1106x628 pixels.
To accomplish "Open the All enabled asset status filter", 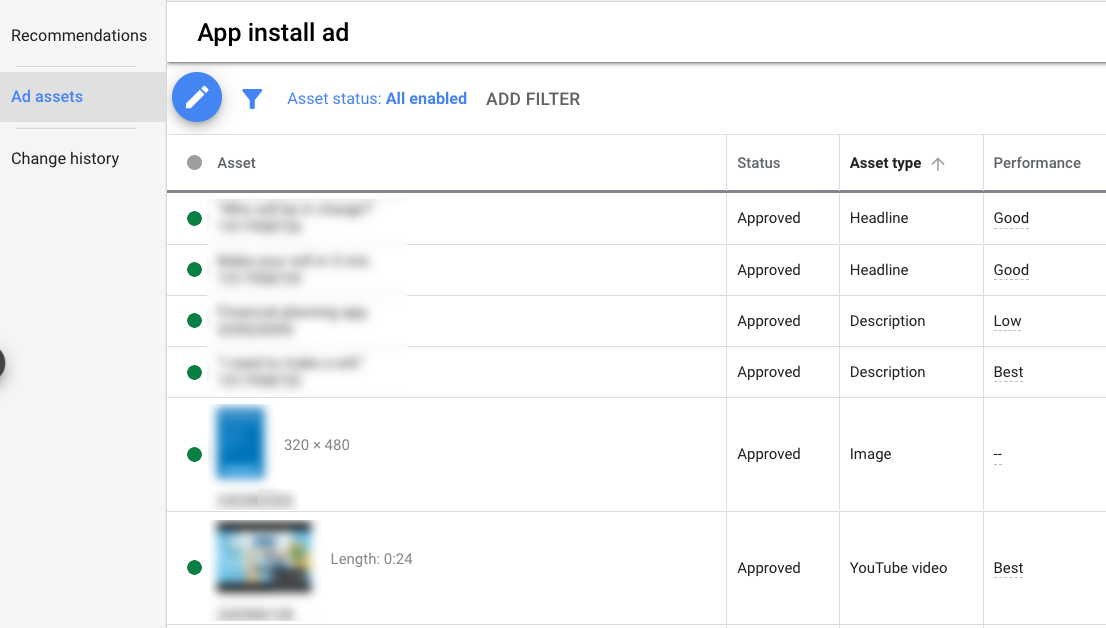I will [428, 98].
